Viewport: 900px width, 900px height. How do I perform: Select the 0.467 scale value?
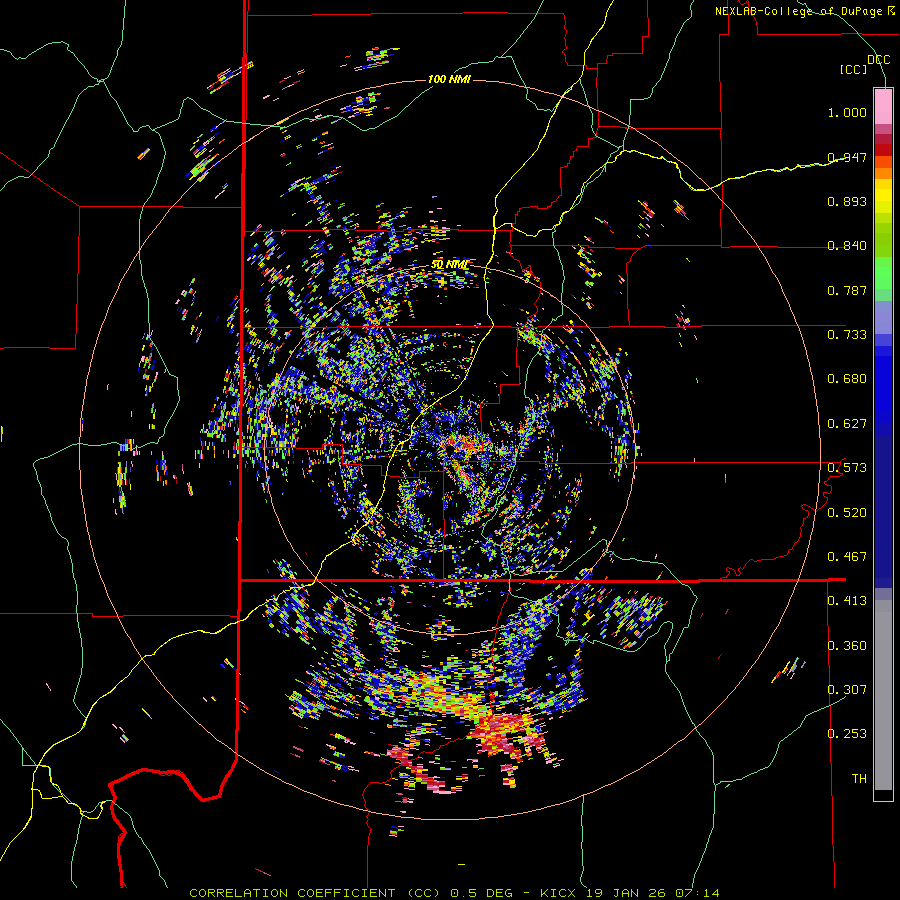pyautogui.click(x=847, y=557)
